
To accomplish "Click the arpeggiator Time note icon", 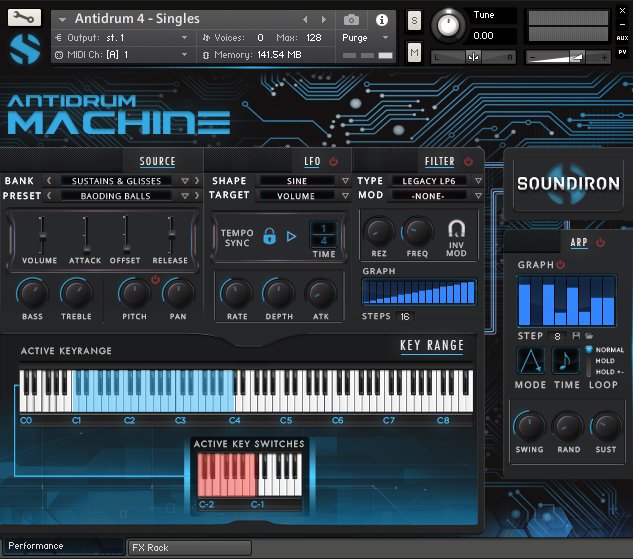I will pyautogui.click(x=566, y=362).
